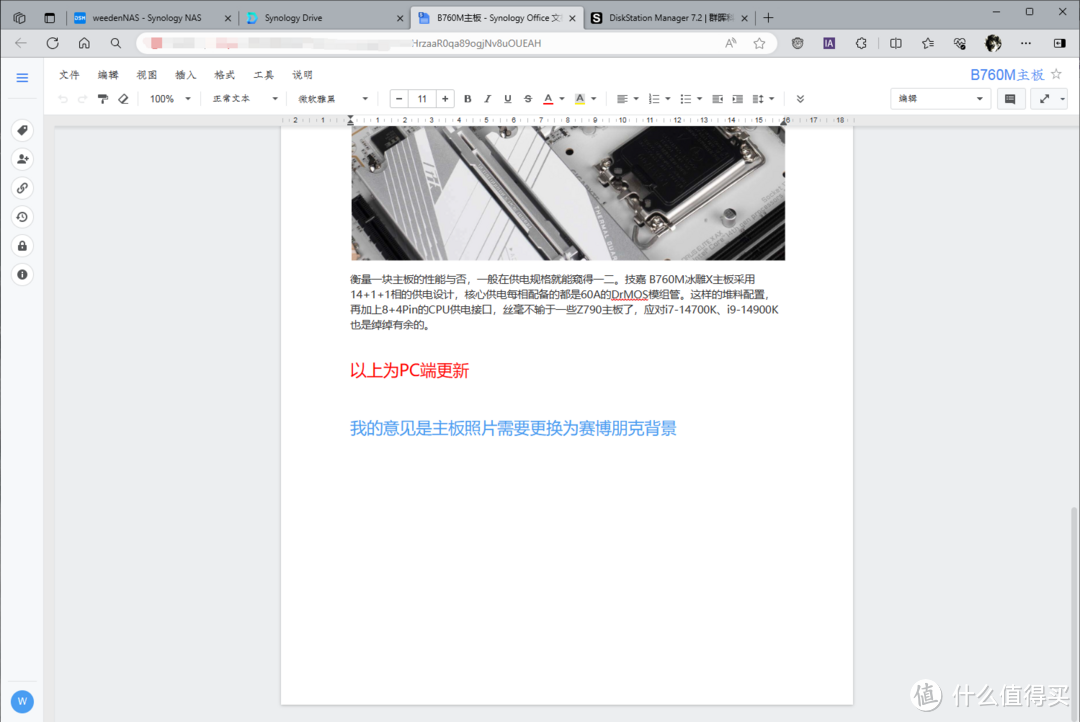
Task: Click the red heading 以上为PC端更新
Action: tap(409, 371)
